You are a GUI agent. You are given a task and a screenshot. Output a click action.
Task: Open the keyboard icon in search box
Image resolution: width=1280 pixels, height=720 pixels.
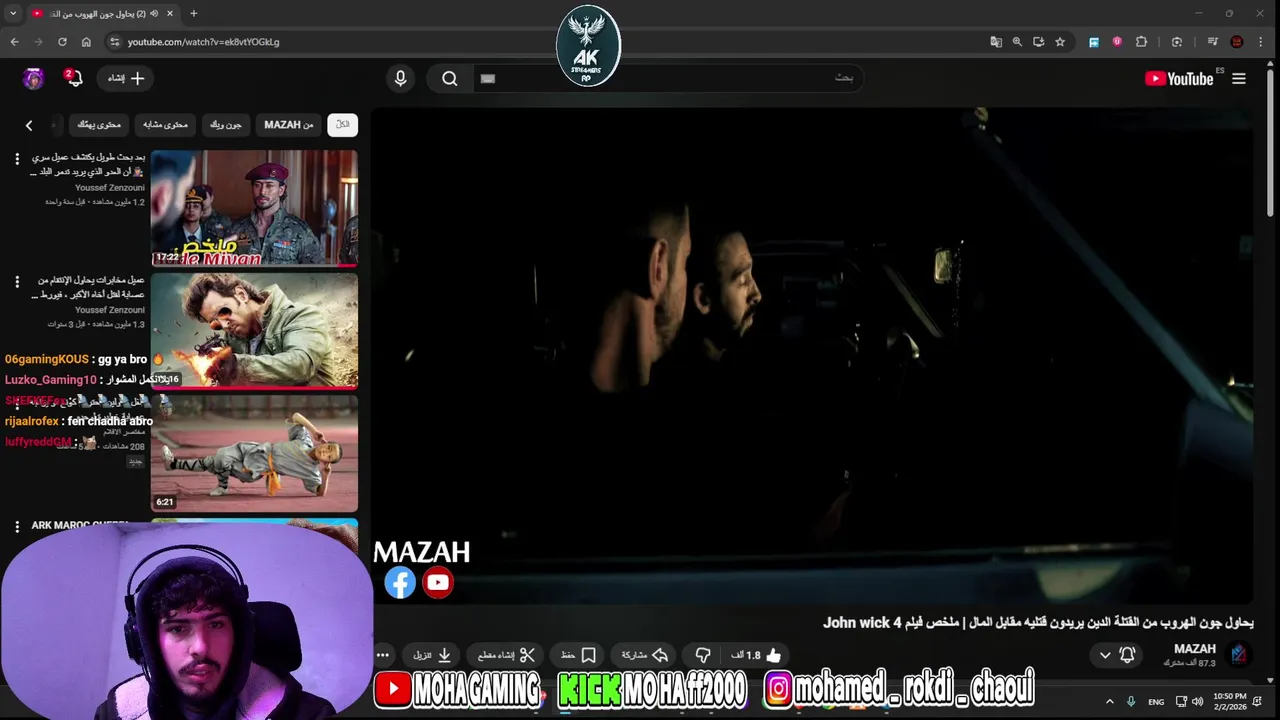coord(488,78)
